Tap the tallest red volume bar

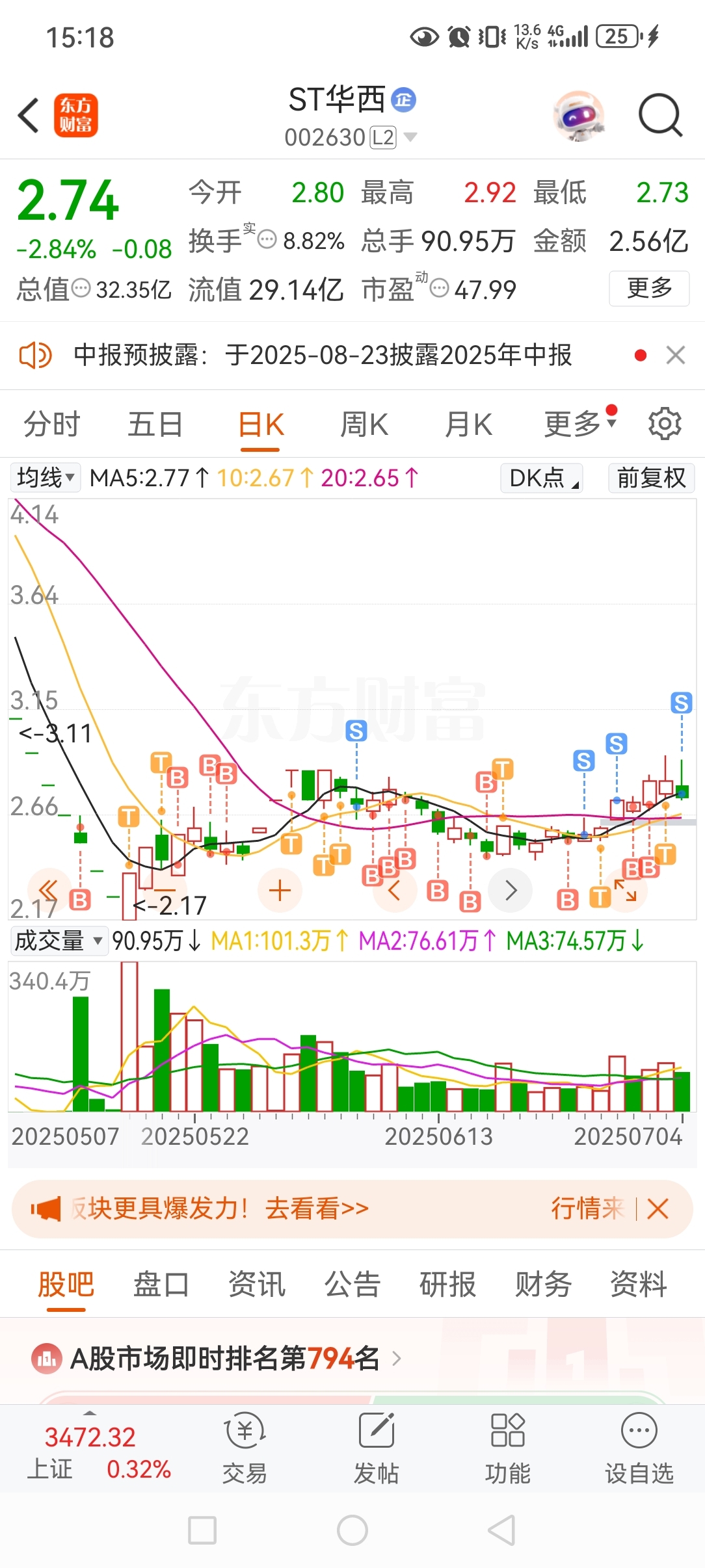pyautogui.click(x=129, y=1036)
